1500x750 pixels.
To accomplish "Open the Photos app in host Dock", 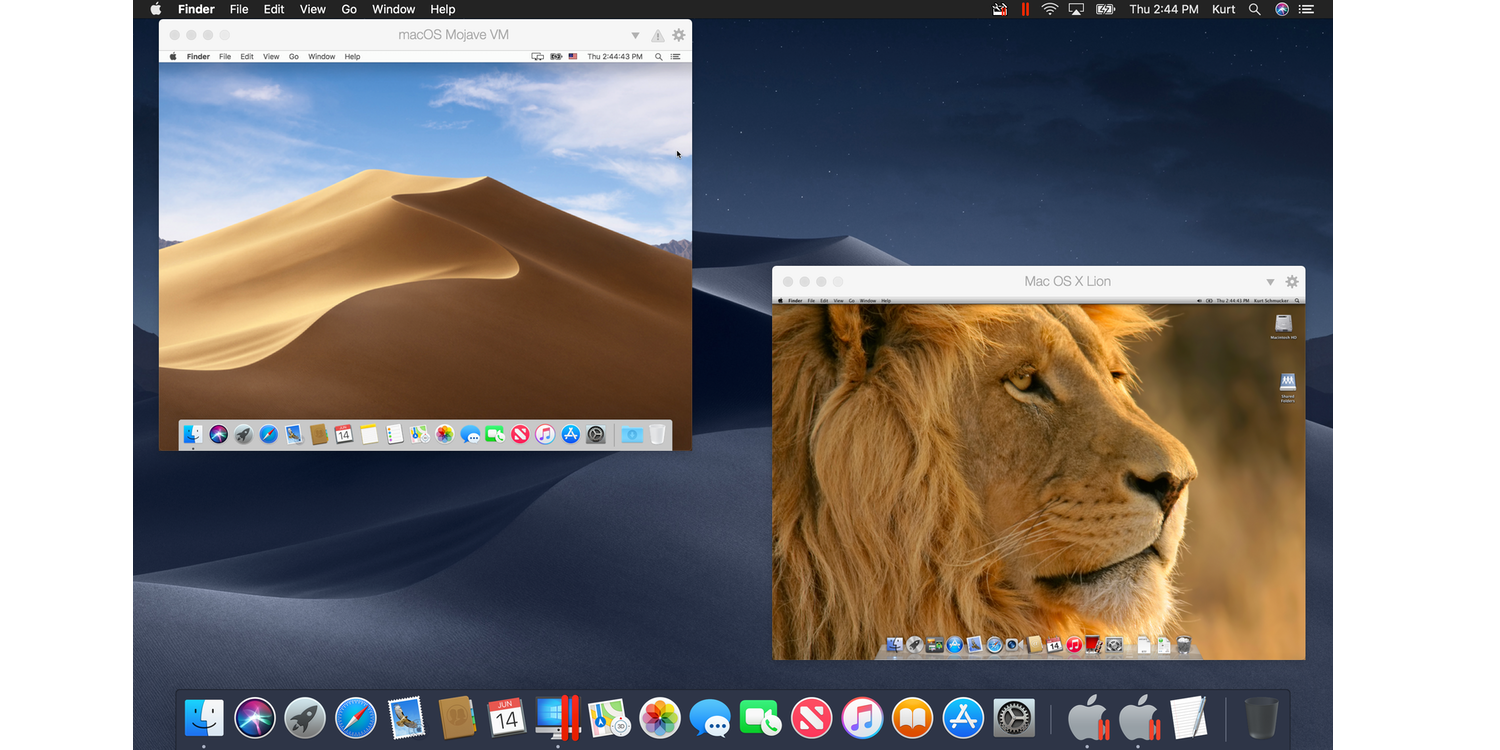I will 660,718.
